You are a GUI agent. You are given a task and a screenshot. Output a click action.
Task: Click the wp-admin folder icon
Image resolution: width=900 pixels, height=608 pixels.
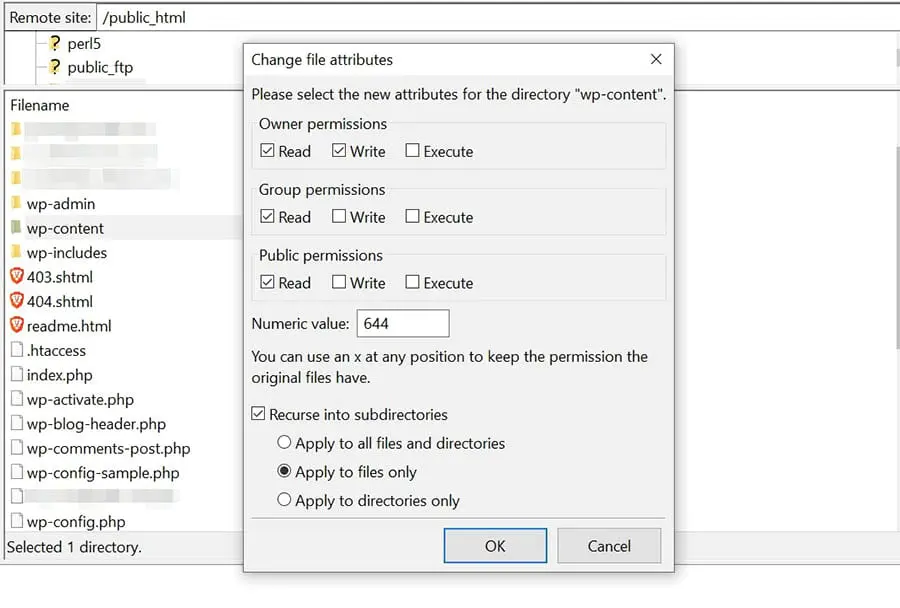coord(16,204)
